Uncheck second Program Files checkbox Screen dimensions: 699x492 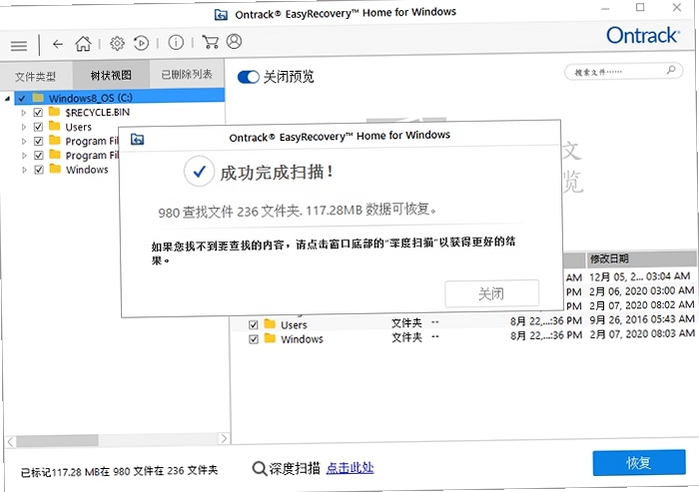pos(39,155)
